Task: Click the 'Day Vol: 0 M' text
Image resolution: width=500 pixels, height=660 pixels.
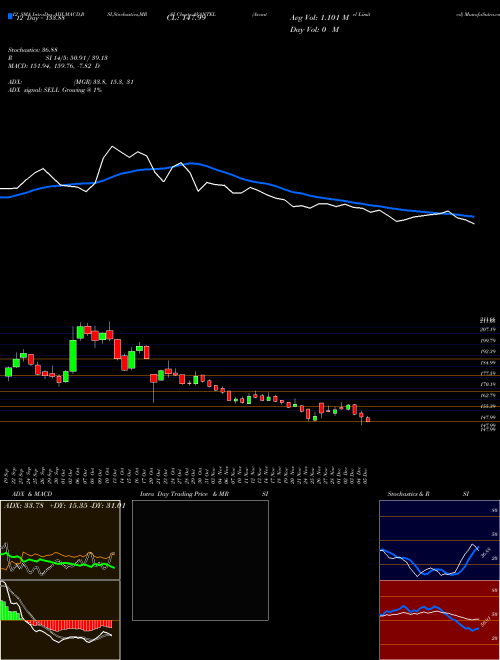Action: [x=314, y=29]
